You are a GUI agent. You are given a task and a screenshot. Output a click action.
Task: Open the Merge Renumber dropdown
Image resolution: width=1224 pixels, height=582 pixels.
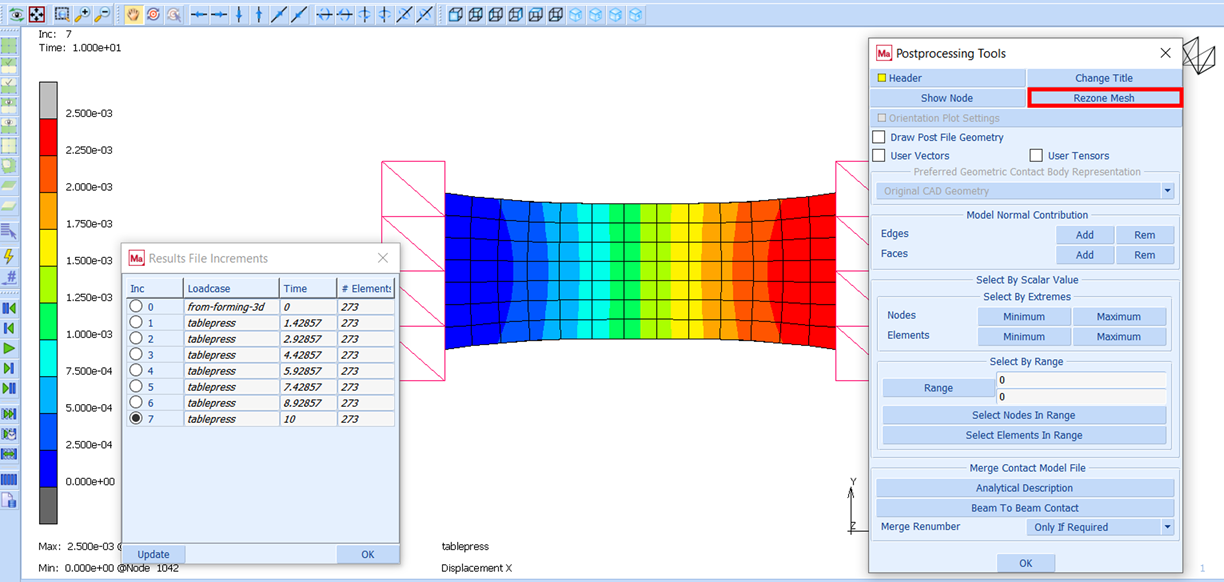tap(1101, 527)
